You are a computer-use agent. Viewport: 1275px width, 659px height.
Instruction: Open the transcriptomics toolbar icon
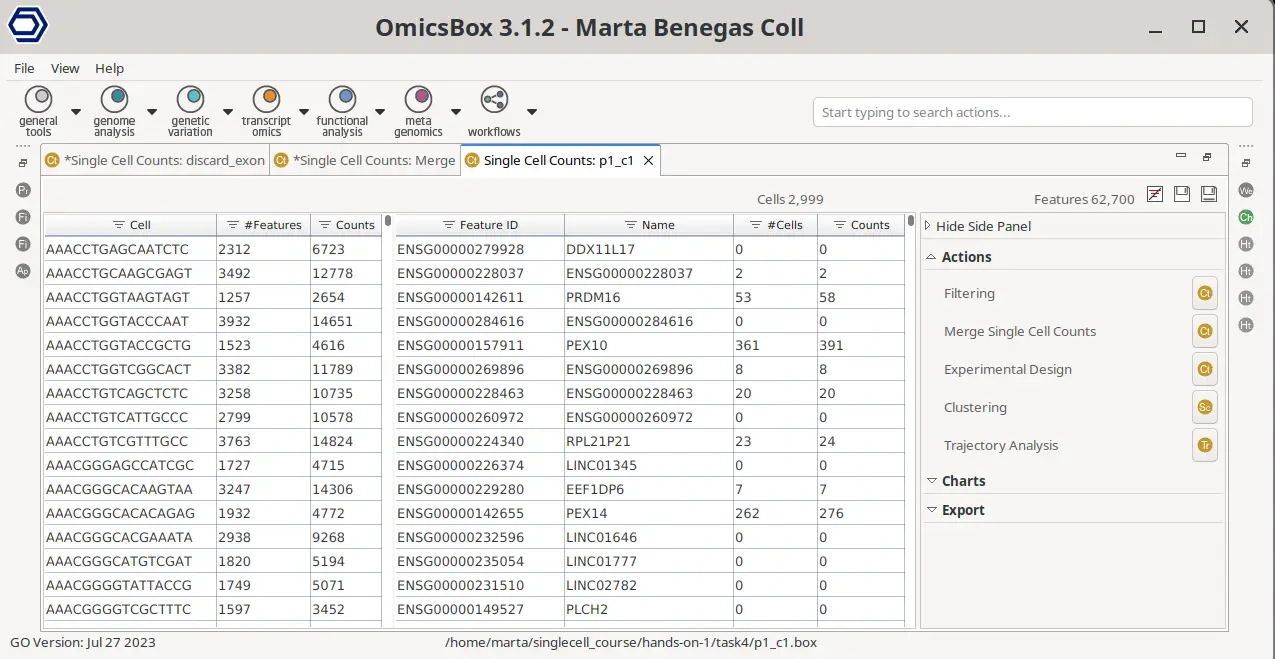tap(266, 99)
